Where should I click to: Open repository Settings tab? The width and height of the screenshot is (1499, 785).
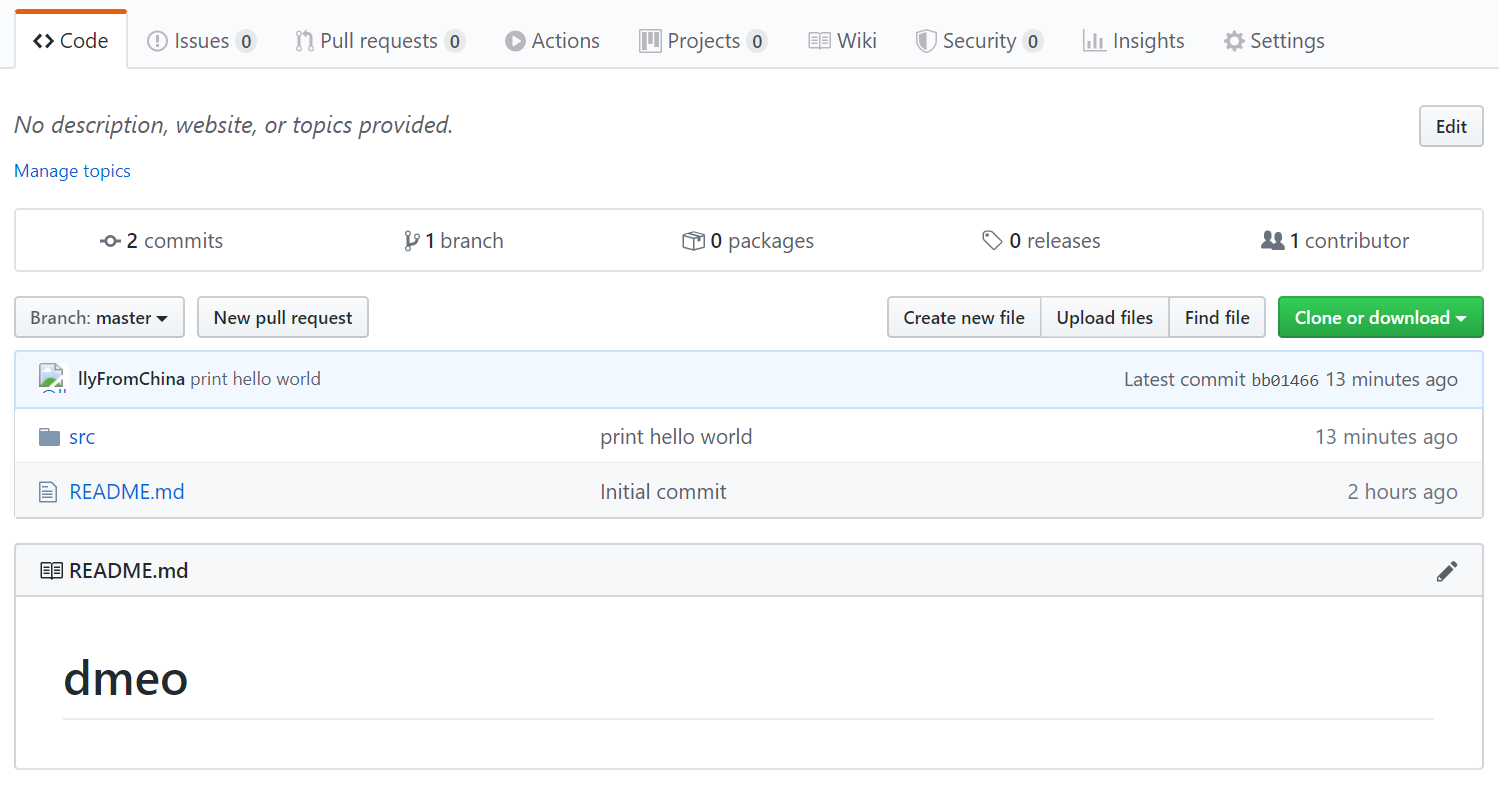(x=1274, y=41)
